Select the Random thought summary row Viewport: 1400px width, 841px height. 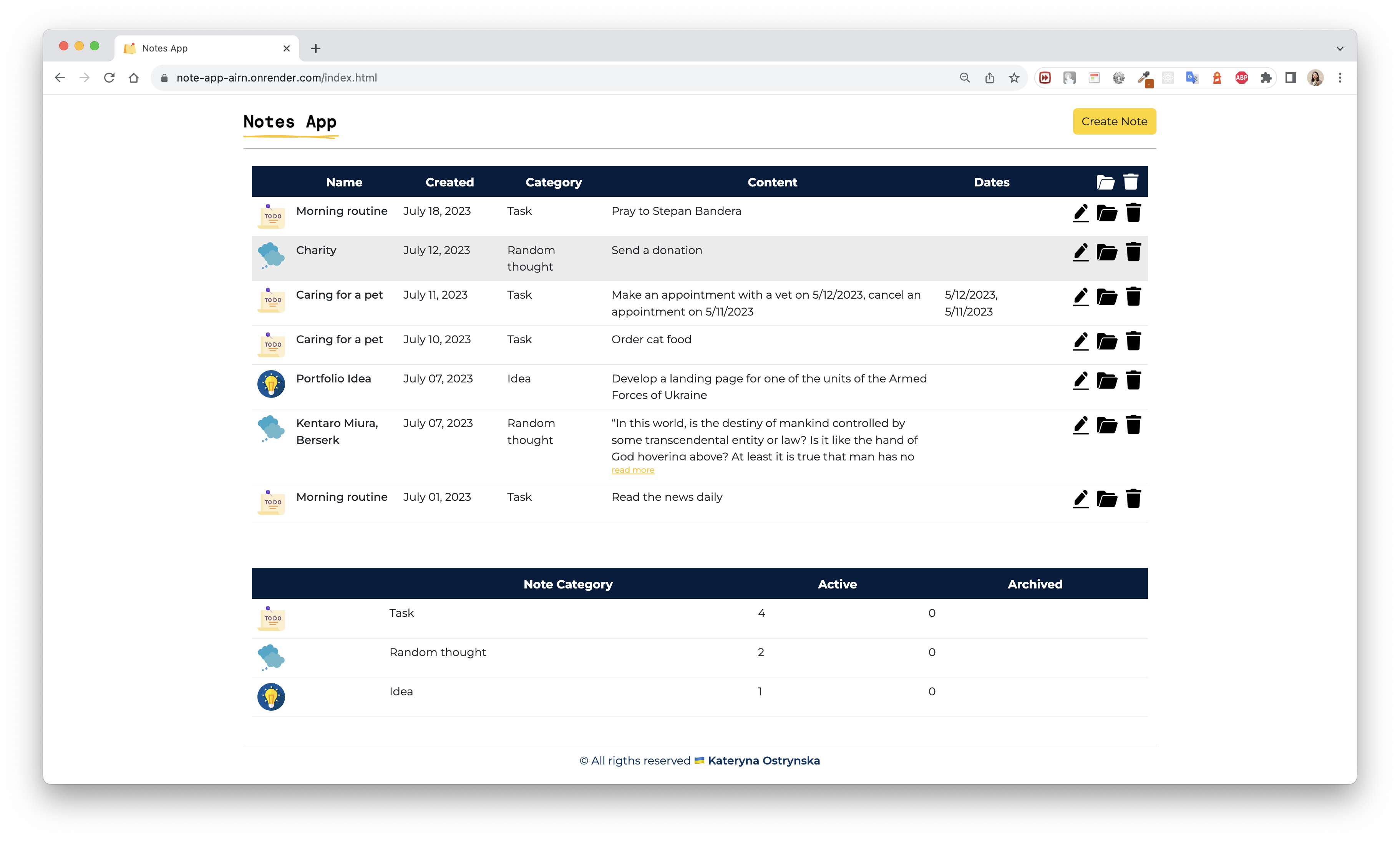700,657
